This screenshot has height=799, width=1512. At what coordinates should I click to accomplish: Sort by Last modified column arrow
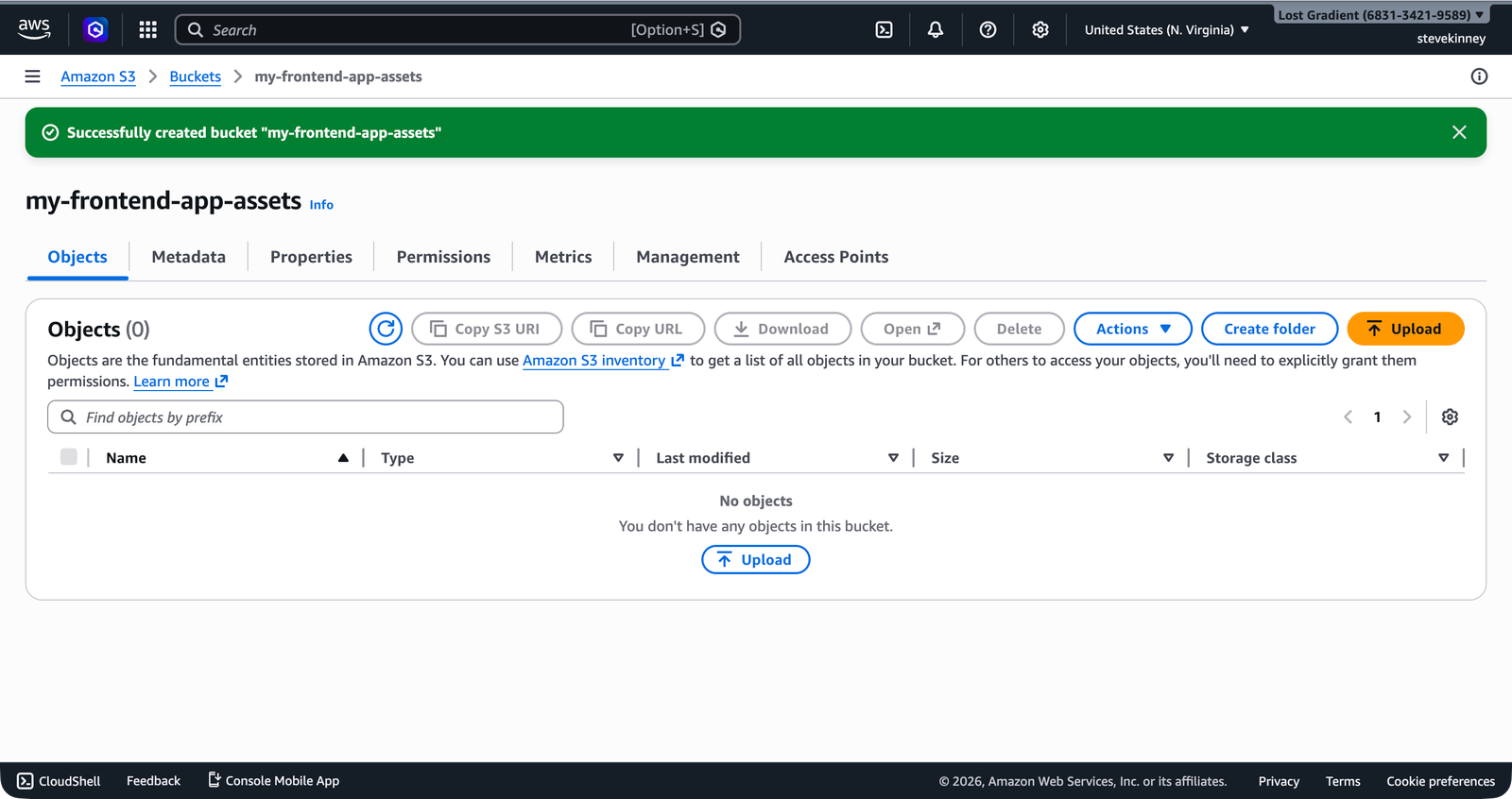point(893,458)
